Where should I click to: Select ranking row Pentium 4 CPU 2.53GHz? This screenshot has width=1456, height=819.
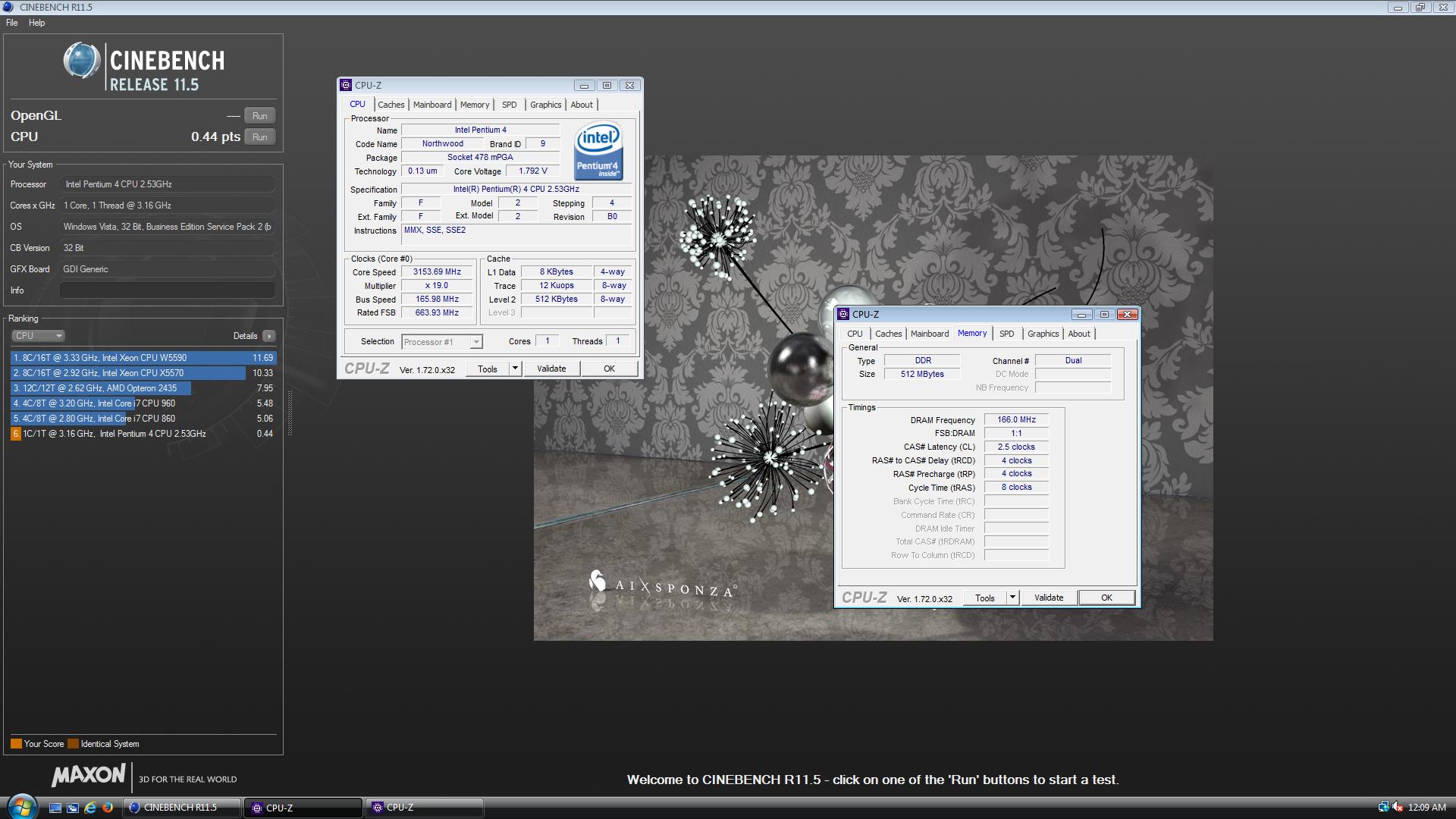click(x=143, y=434)
